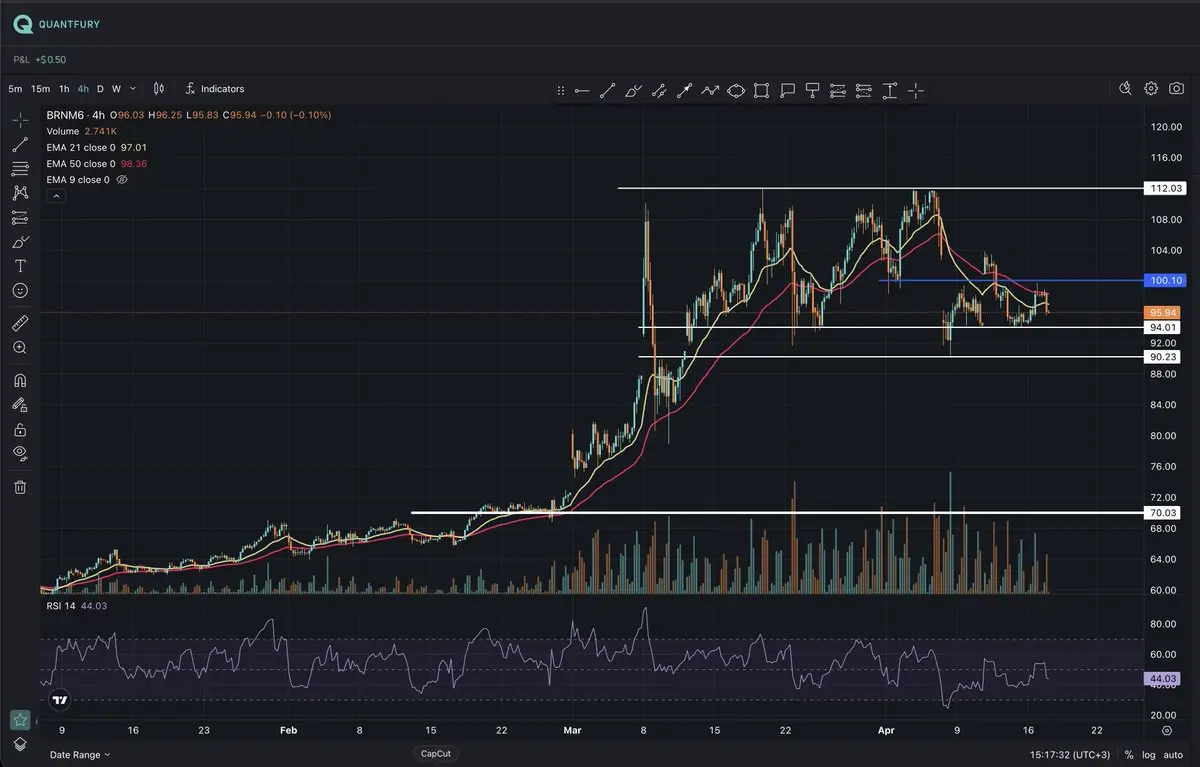The width and height of the screenshot is (1200, 767).
Task: Select the trend line tool in left sidebar
Action: [x=20, y=144]
